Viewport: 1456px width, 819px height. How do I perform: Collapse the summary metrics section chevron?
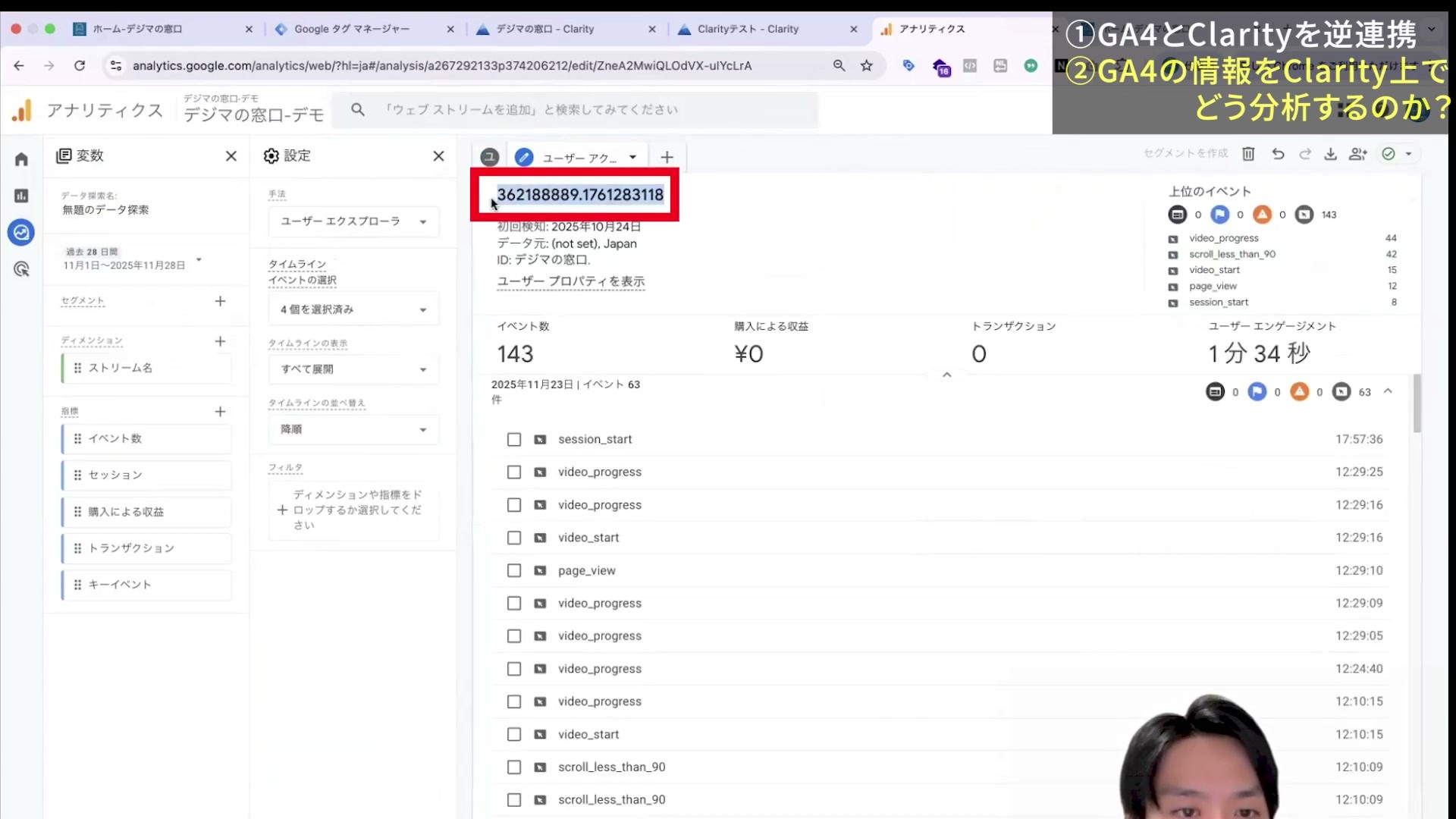[946, 375]
